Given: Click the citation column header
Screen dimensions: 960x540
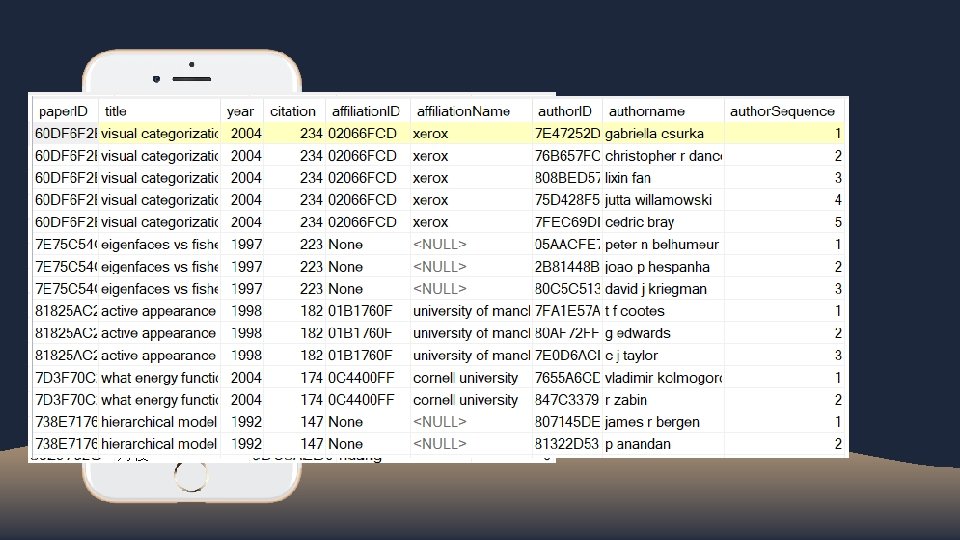Looking at the screenshot, I should click(x=294, y=111).
